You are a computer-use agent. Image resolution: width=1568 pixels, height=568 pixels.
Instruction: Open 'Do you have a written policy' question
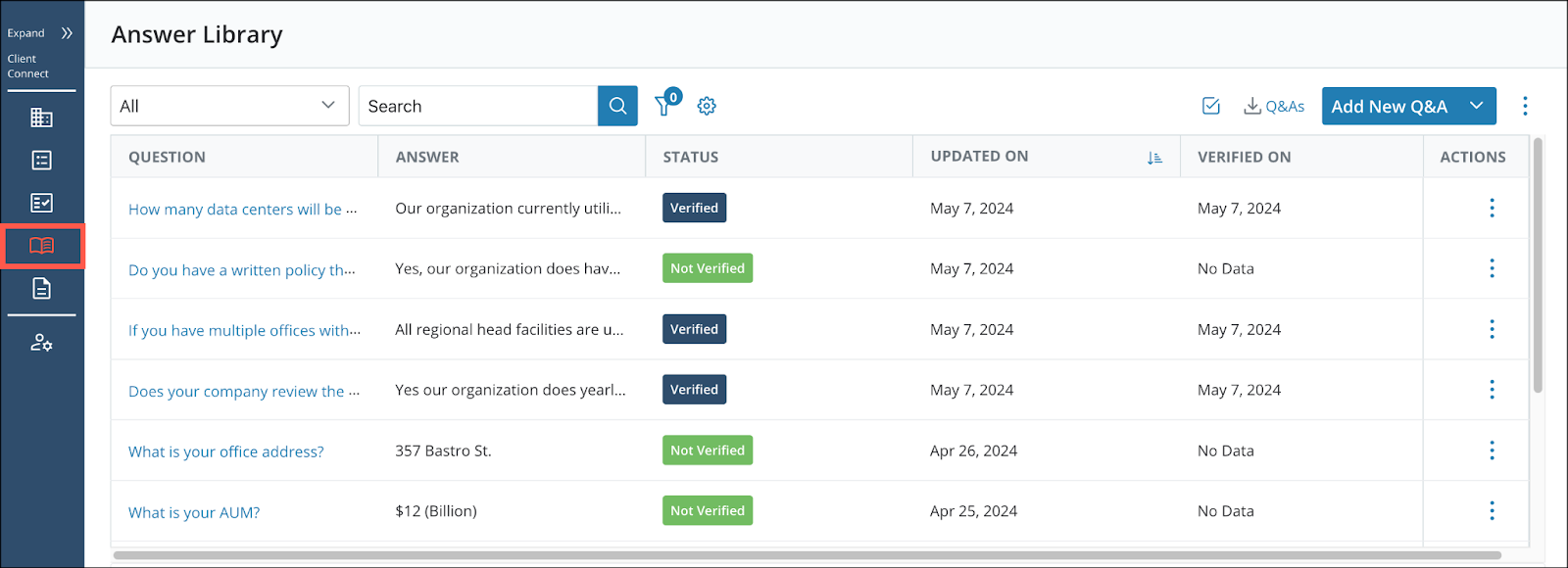[242, 269]
